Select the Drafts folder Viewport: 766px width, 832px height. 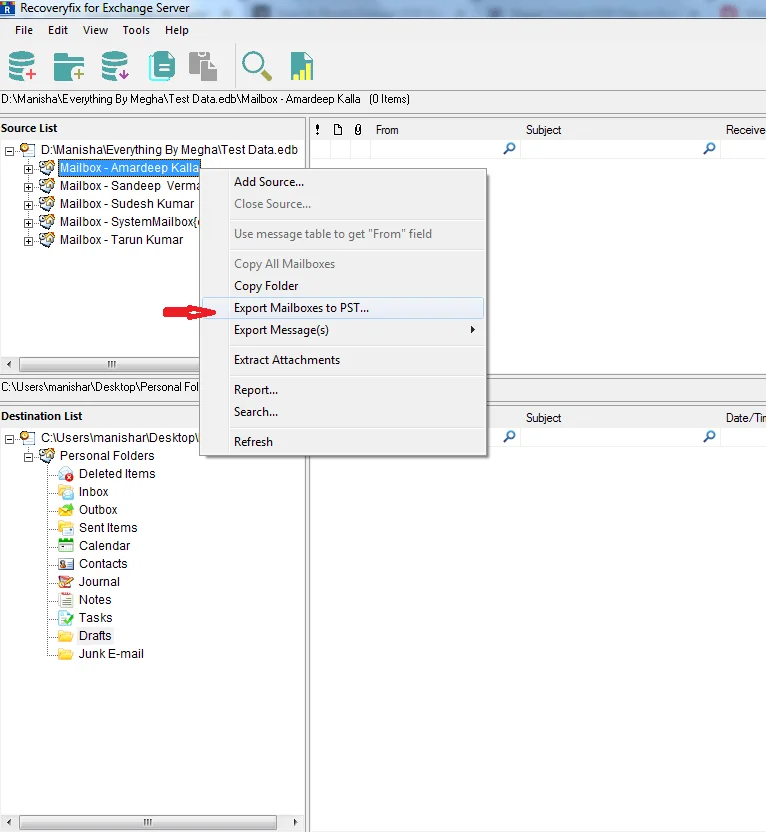tap(95, 636)
